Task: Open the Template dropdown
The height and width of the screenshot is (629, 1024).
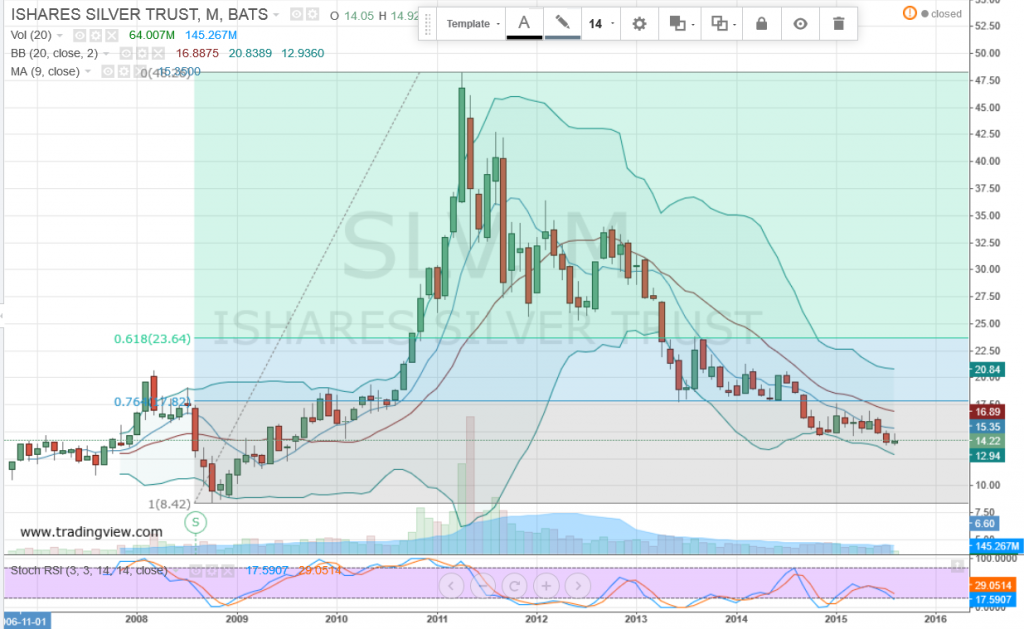Action: point(472,24)
